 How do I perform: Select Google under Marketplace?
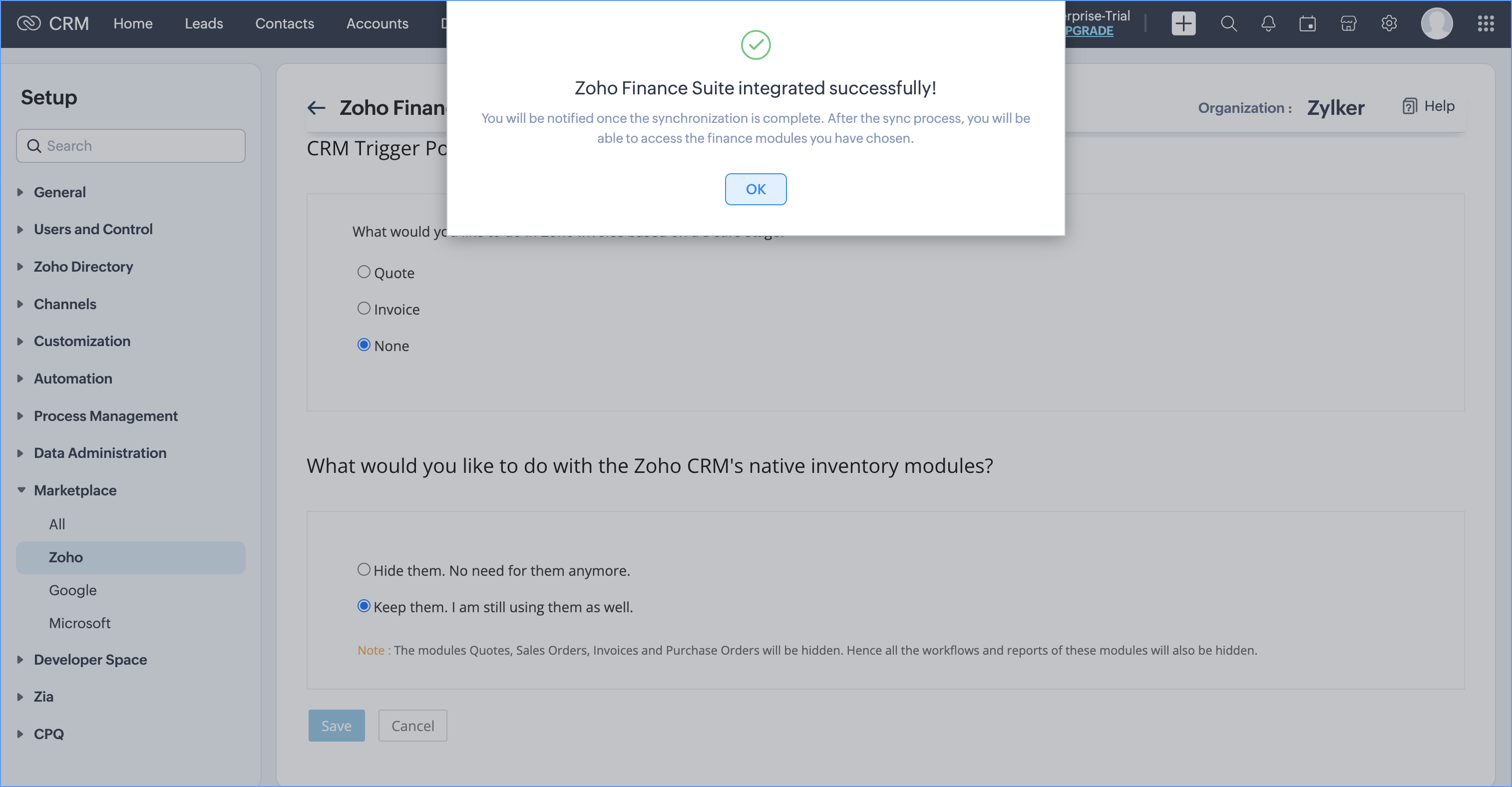pos(73,590)
